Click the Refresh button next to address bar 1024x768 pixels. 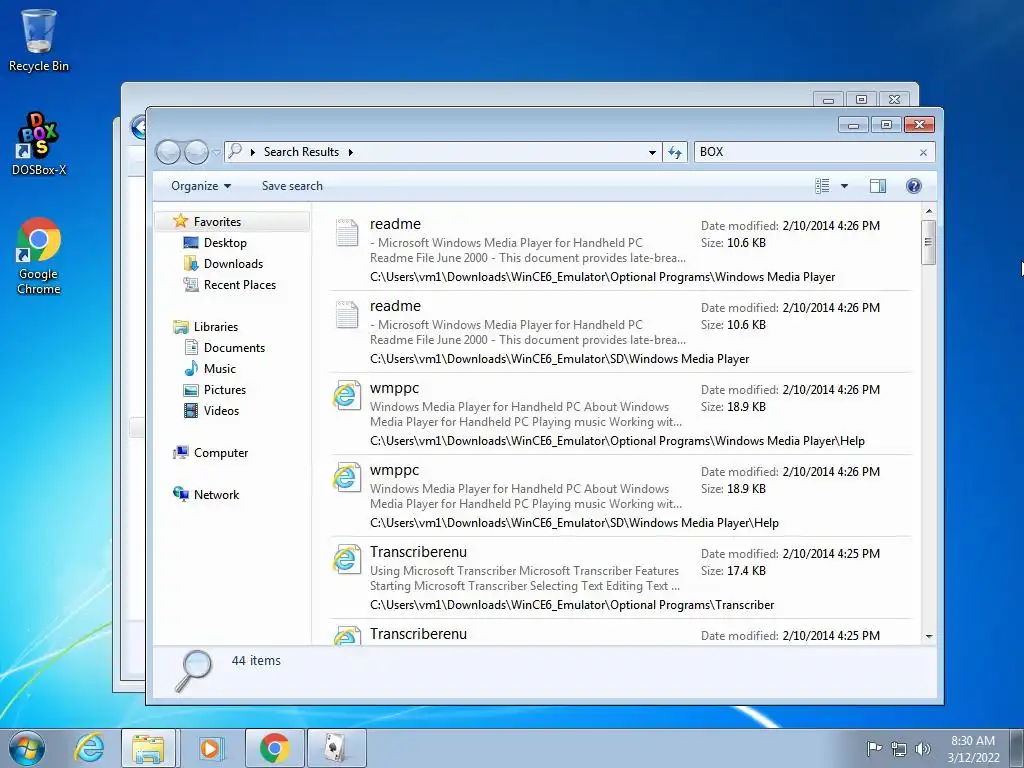(675, 152)
